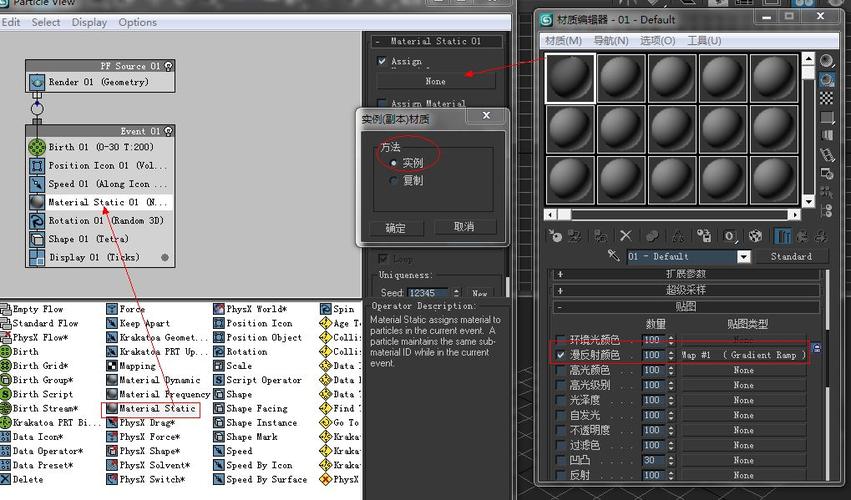Toggle checkered background in material editor
Image resolution: width=851 pixels, height=500 pixels.
coord(827,98)
